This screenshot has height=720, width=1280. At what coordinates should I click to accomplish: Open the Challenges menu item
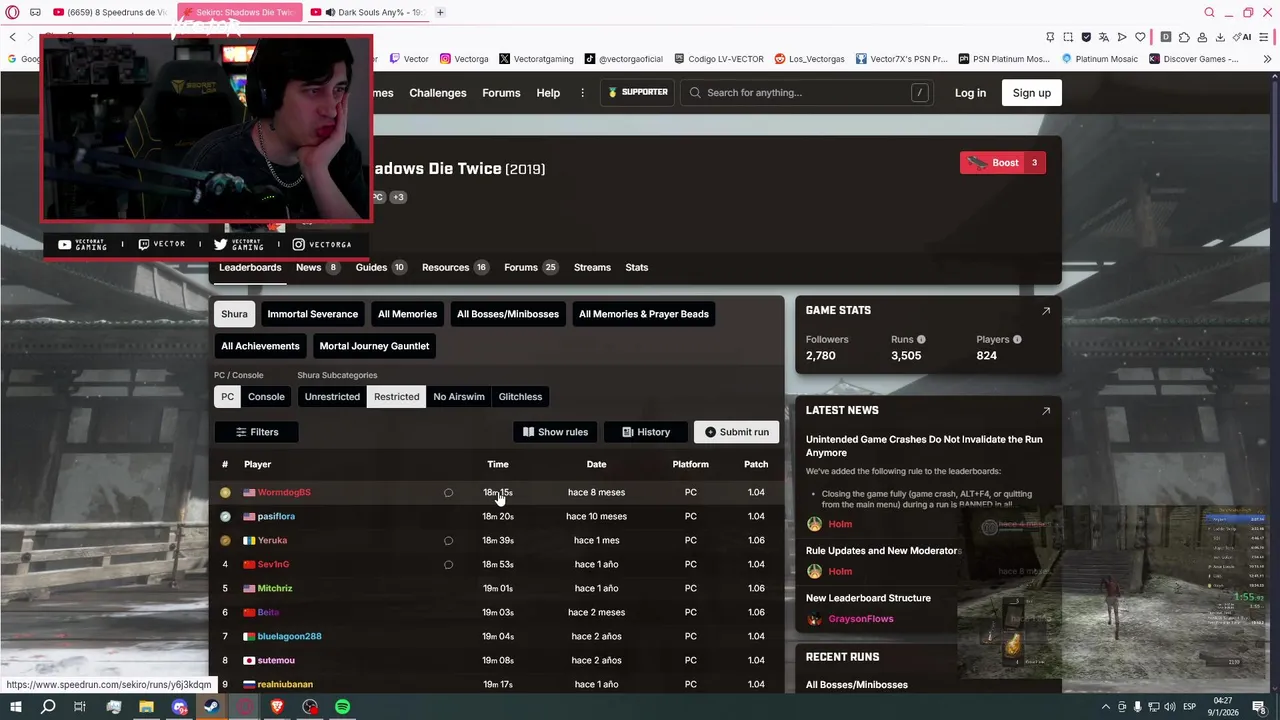click(438, 93)
